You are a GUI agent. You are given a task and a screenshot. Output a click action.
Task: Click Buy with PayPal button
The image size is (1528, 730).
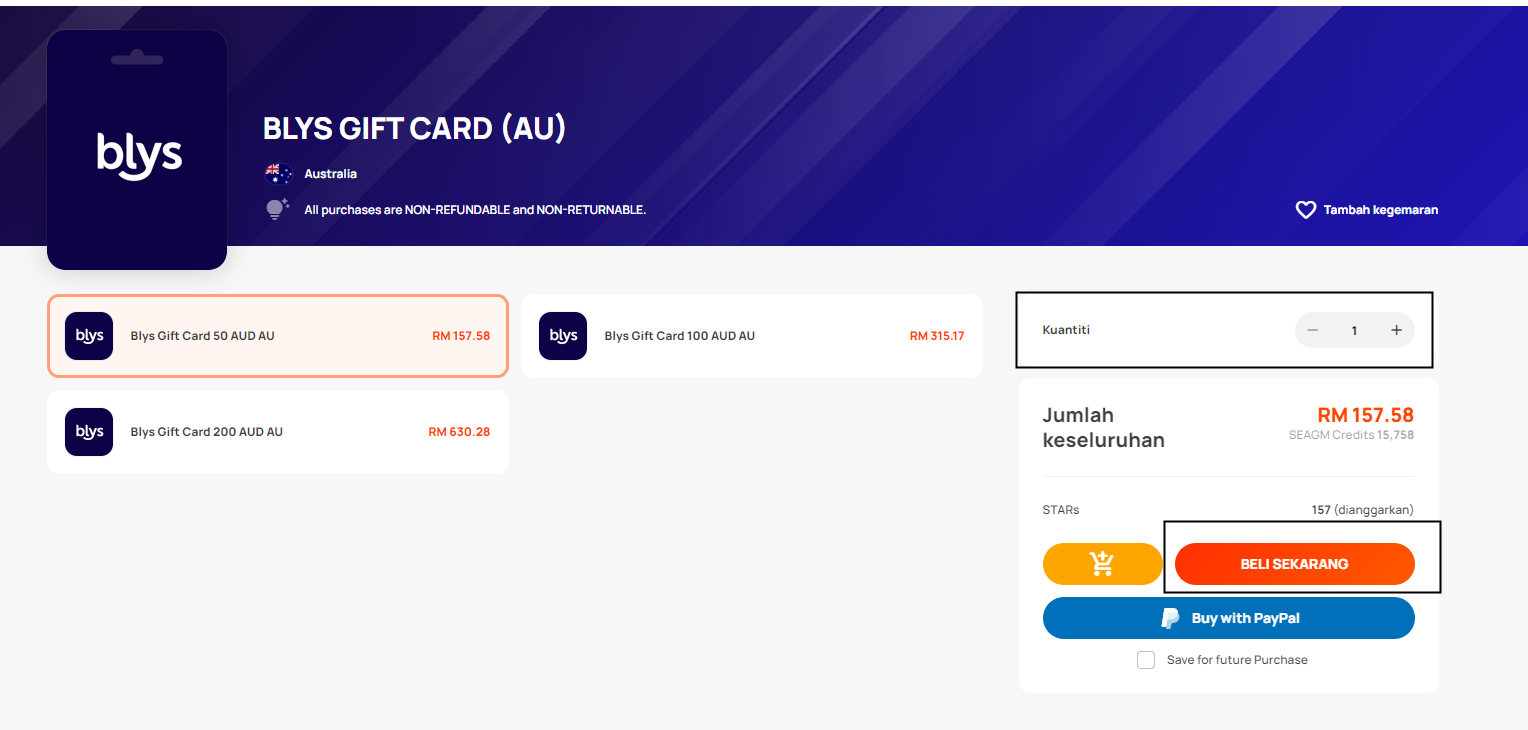click(1229, 618)
